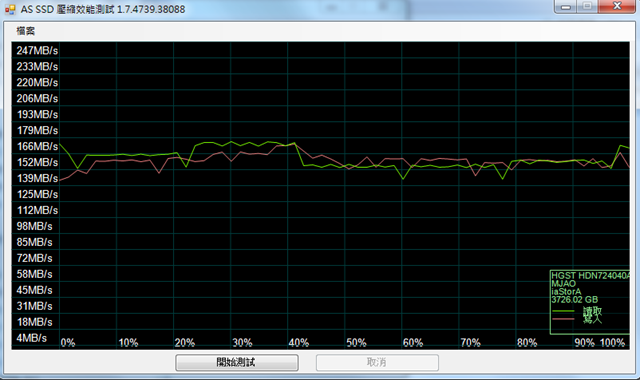
Task: Click the 30% x-axis label
Action: click(242, 342)
